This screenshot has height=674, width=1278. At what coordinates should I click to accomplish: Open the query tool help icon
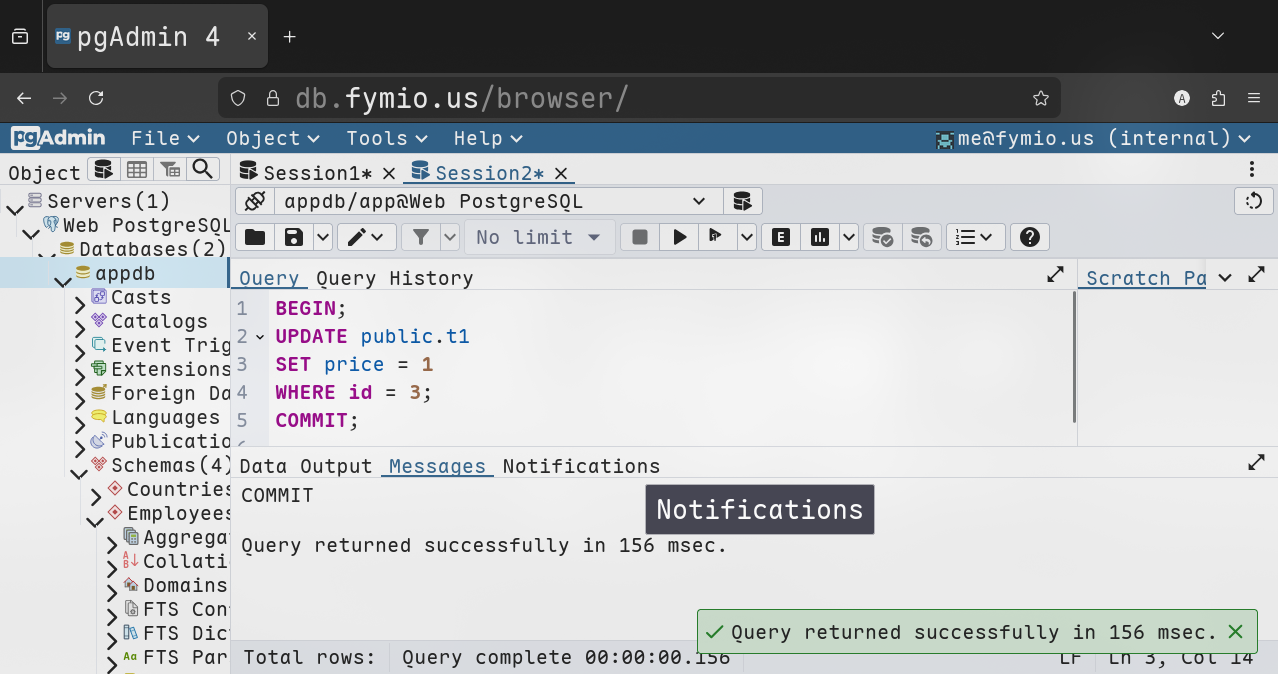click(x=1029, y=237)
